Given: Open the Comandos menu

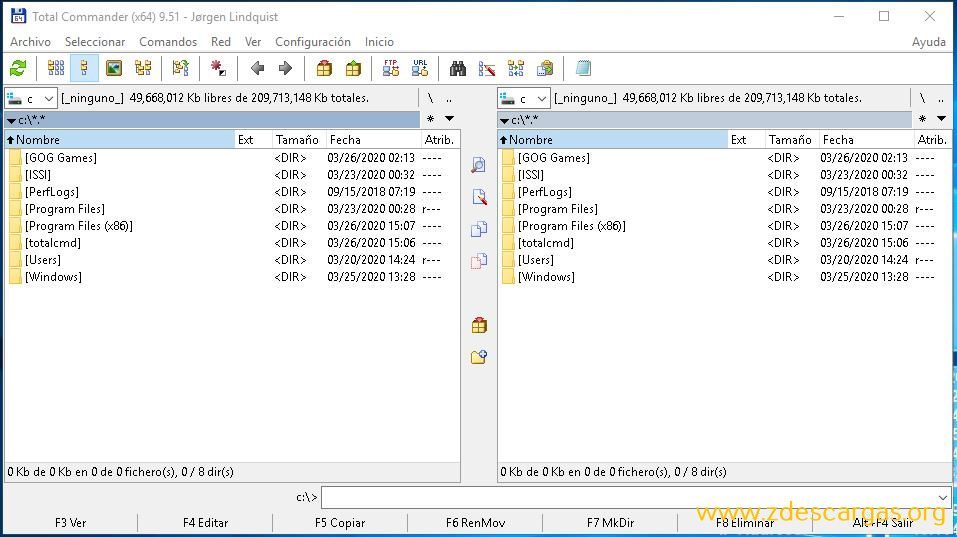Looking at the screenshot, I should tap(168, 41).
